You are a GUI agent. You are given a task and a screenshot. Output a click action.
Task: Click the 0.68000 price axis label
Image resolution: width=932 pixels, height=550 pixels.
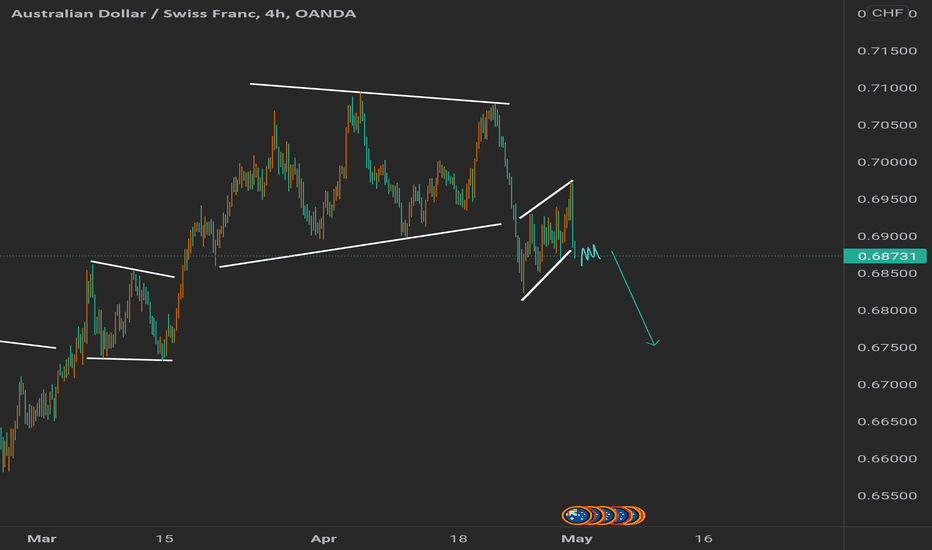pyautogui.click(x=887, y=310)
